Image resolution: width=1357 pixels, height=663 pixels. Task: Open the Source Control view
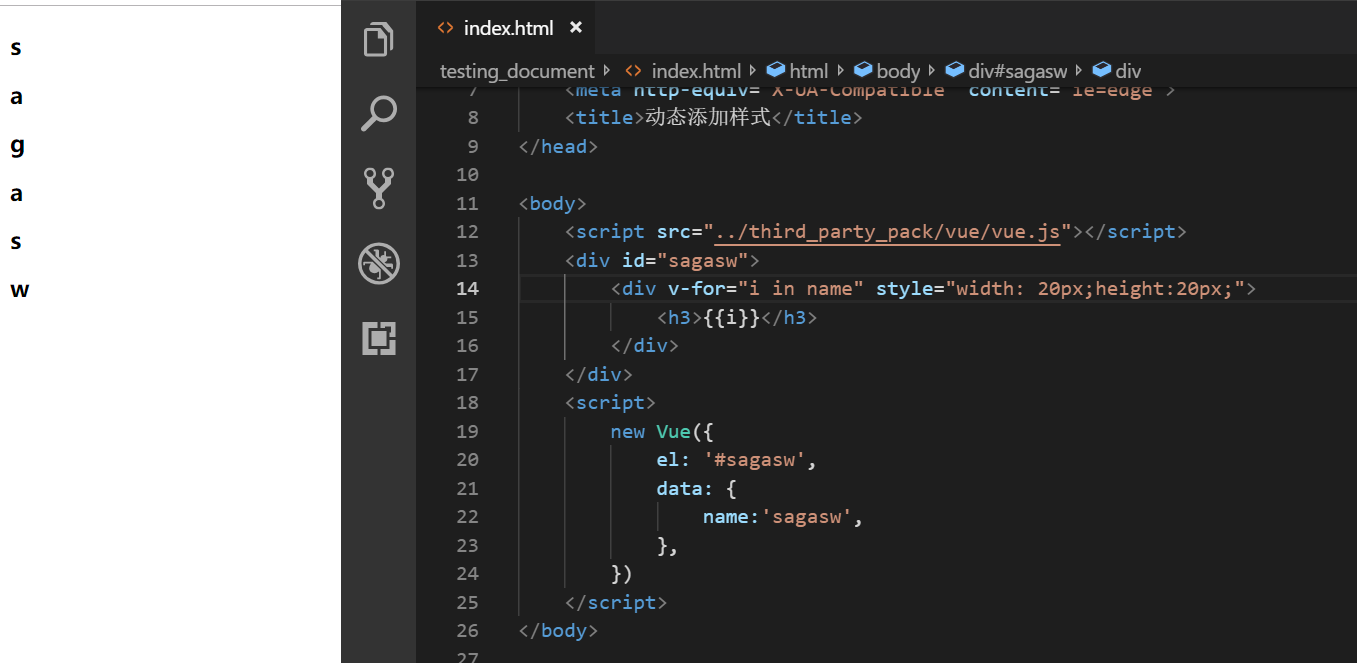pos(379,188)
